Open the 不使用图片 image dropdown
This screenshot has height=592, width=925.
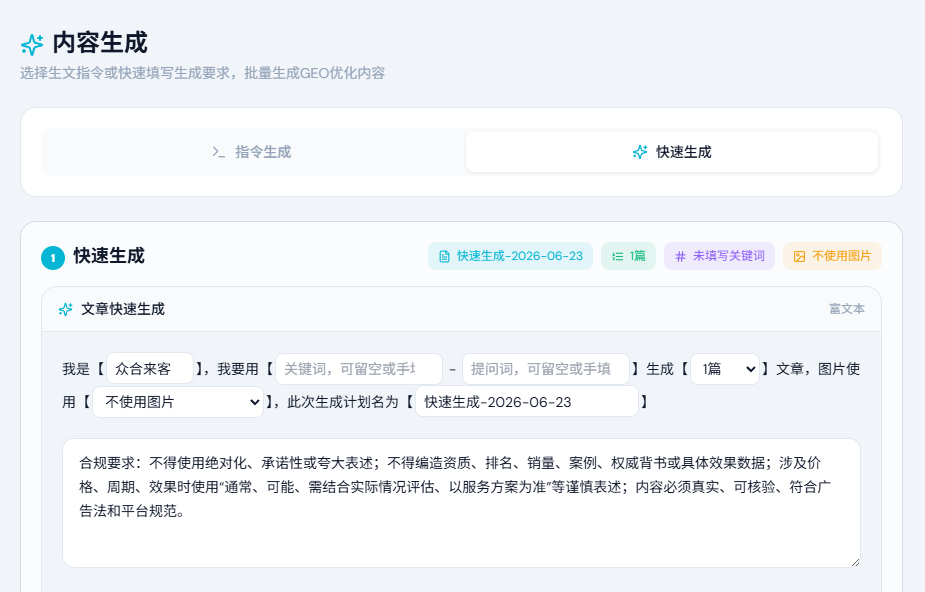coord(178,402)
